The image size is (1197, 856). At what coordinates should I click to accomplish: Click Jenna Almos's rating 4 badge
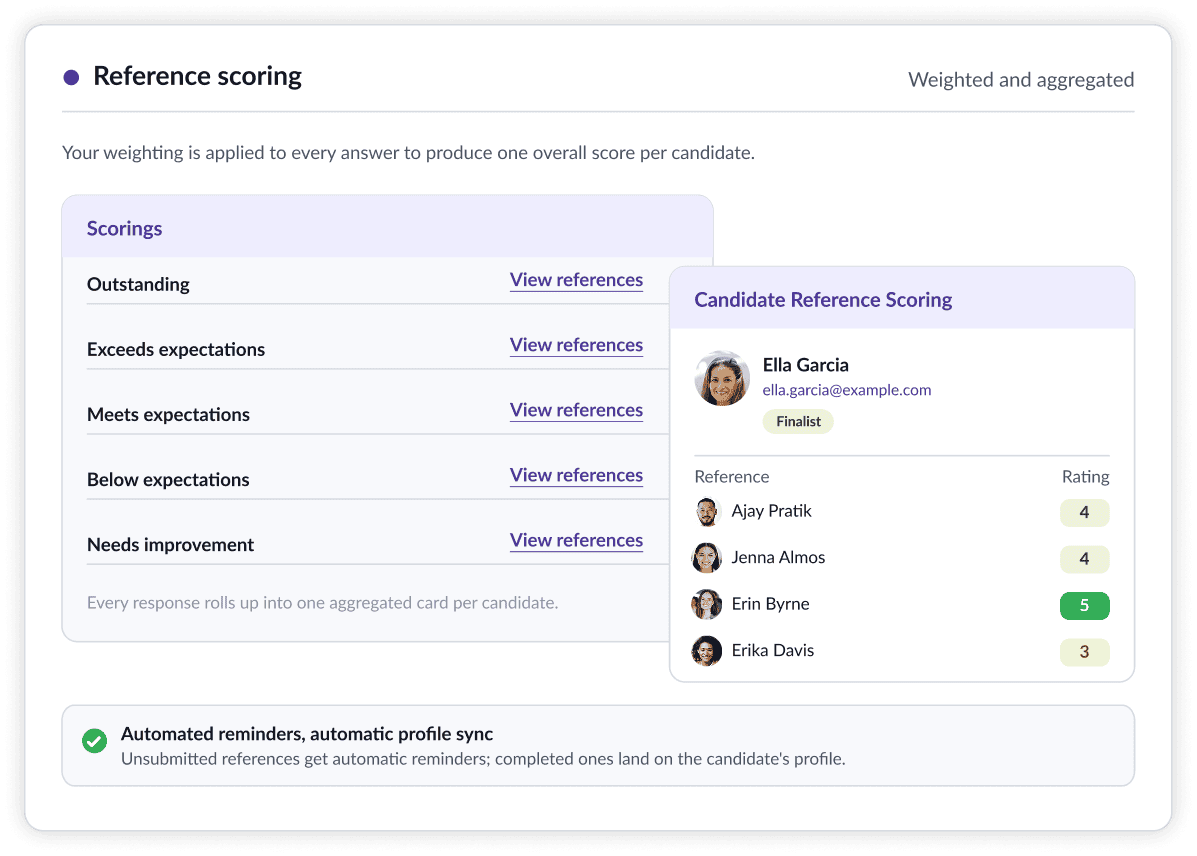coord(1084,559)
